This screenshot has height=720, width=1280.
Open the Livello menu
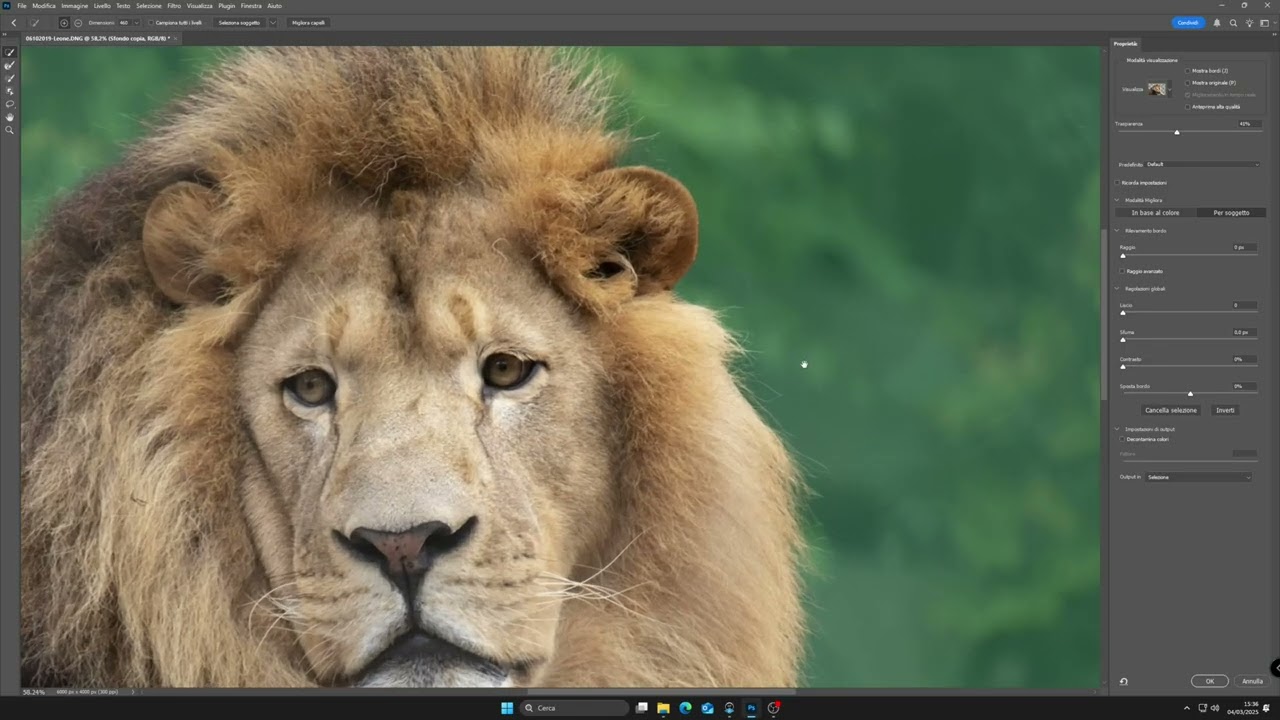click(x=102, y=6)
